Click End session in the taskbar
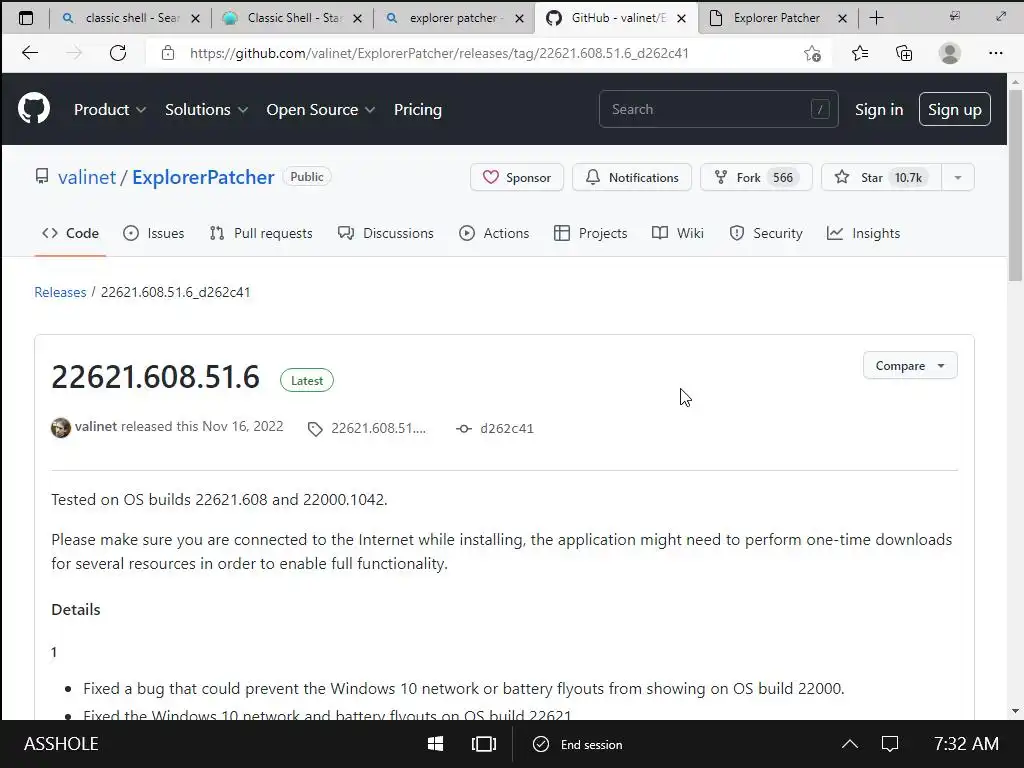 click(578, 744)
